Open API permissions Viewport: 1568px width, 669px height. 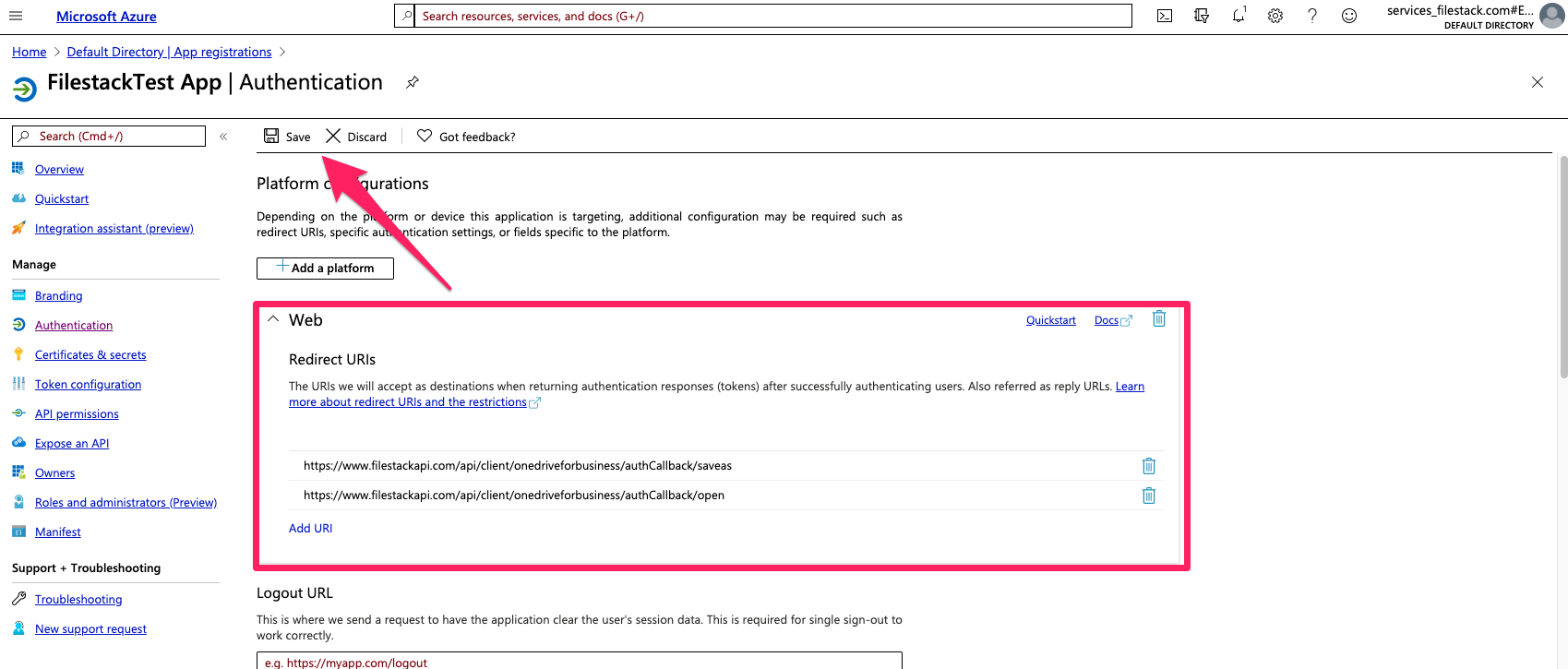tap(77, 414)
